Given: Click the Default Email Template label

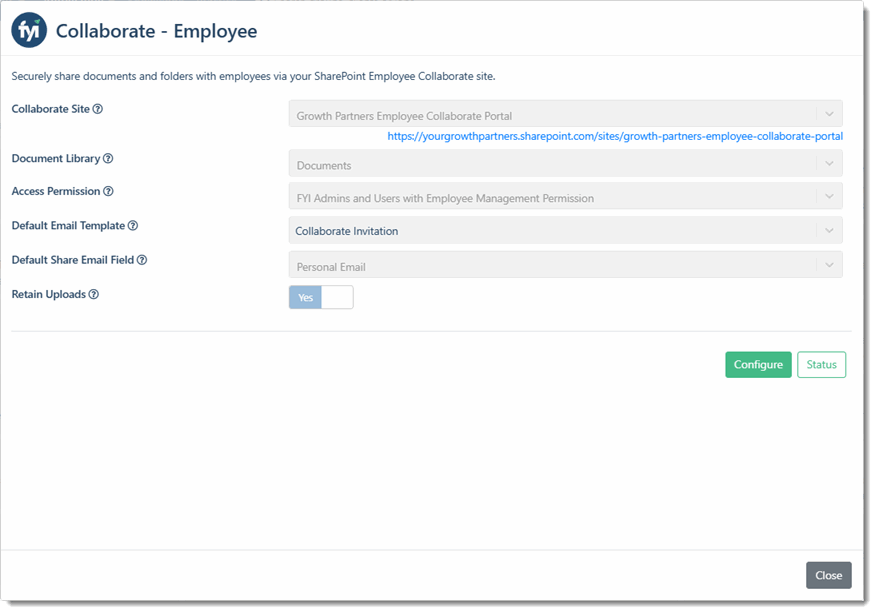Looking at the screenshot, I should (68, 225).
